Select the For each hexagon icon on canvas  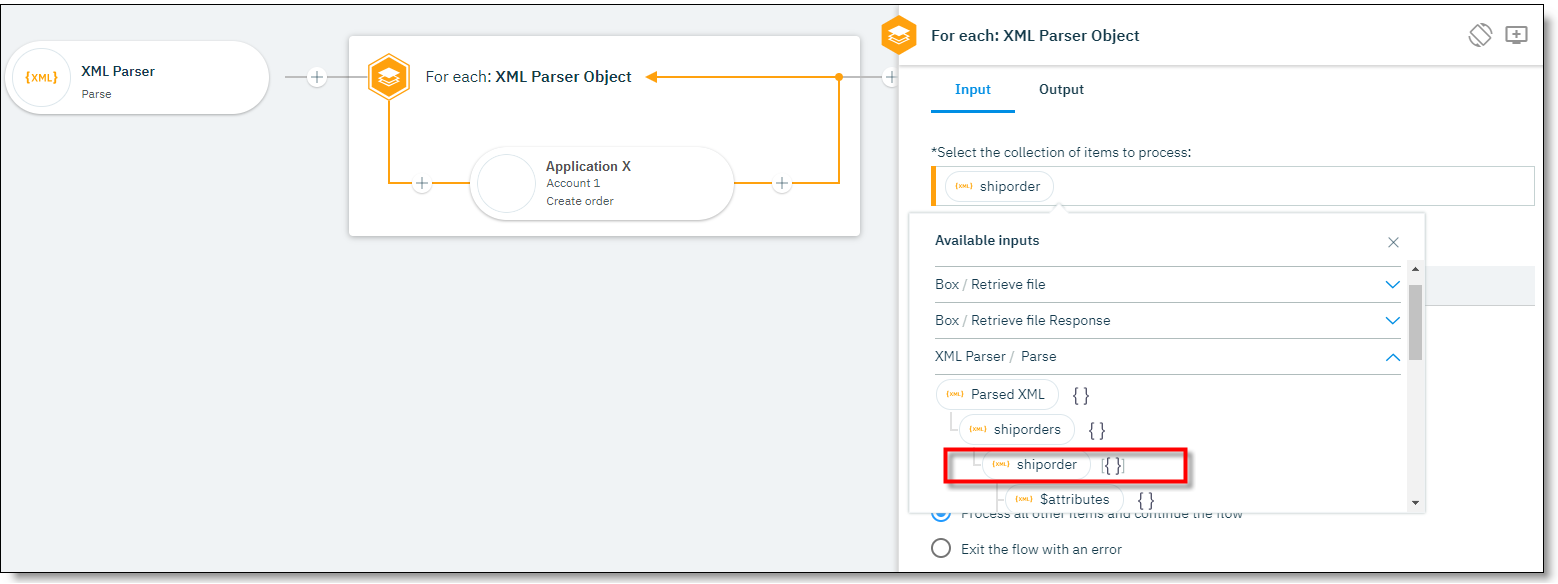point(388,77)
